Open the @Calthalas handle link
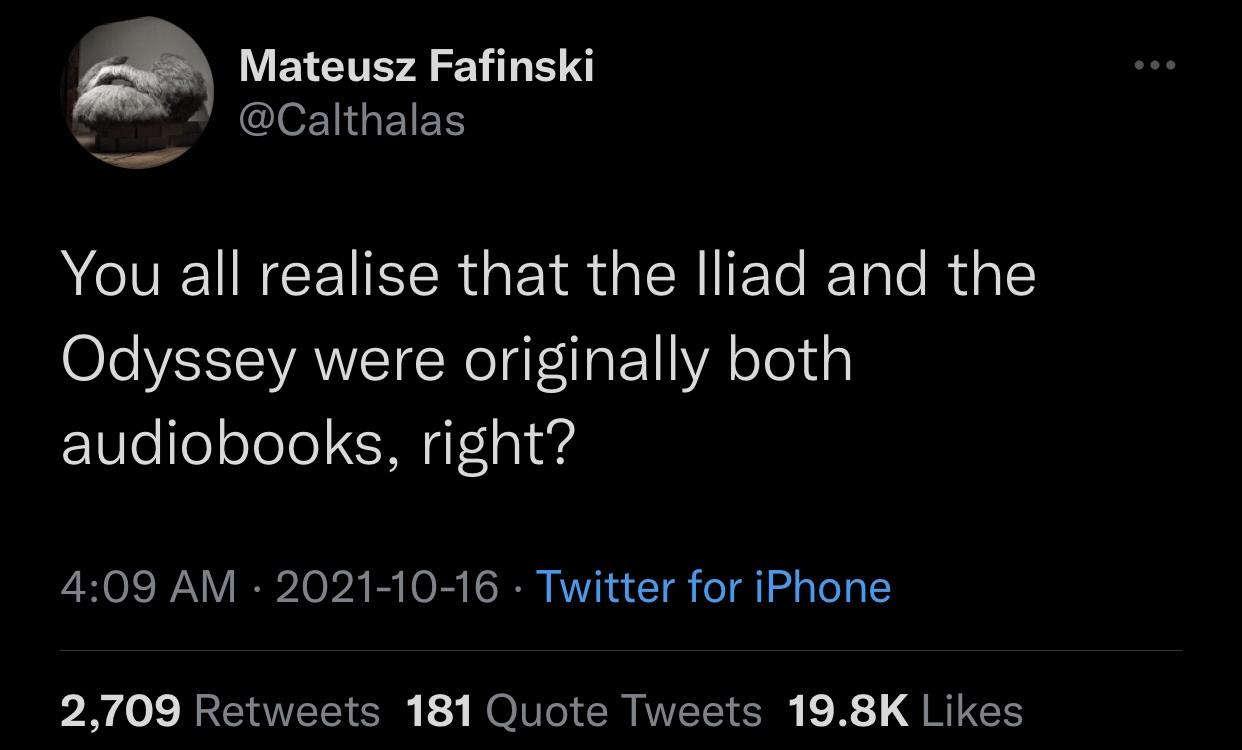This screenshot has width=1242, height=750. (352, 121)
